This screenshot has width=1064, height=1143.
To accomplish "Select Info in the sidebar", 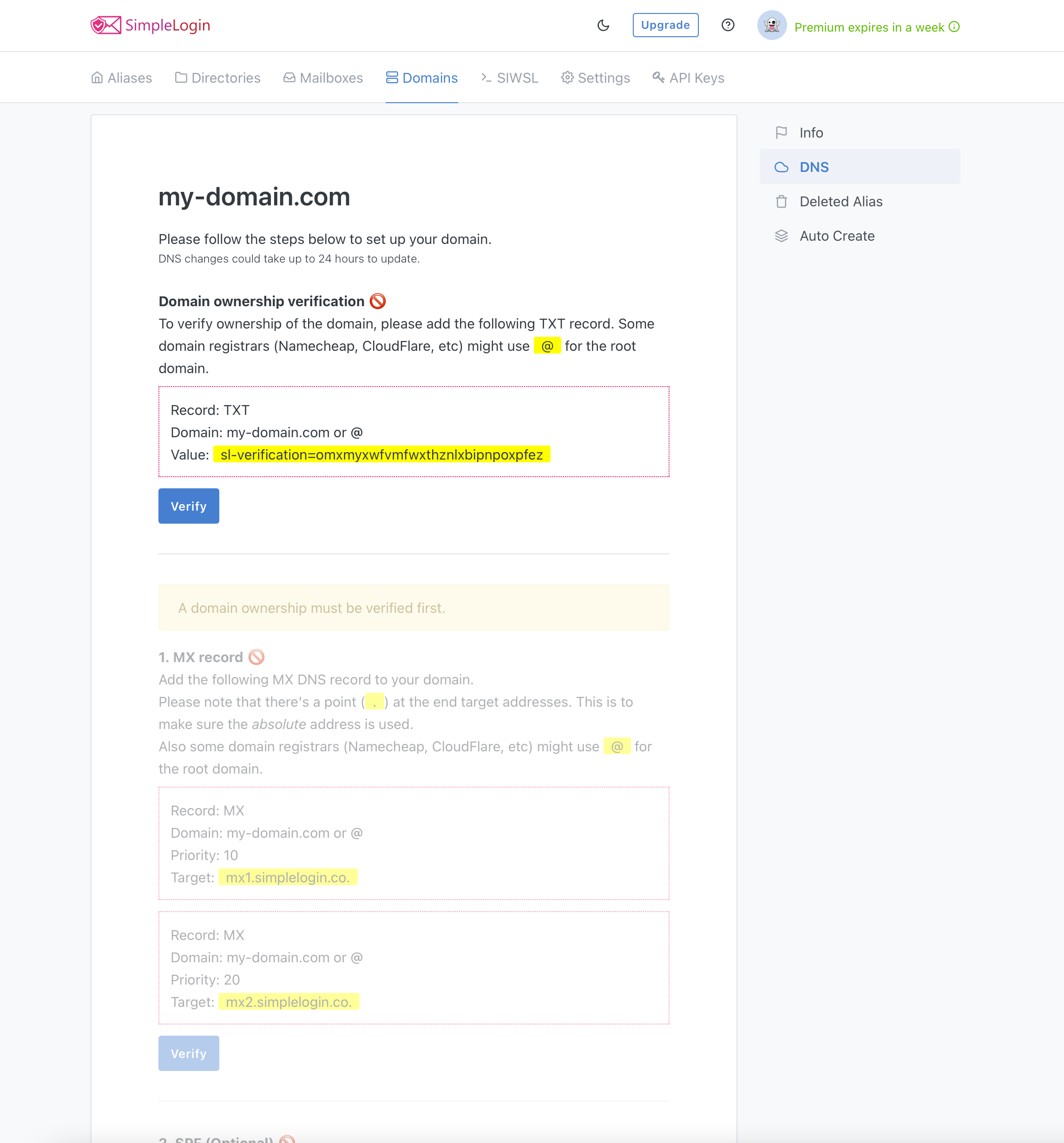I will (x=860, y=133).
